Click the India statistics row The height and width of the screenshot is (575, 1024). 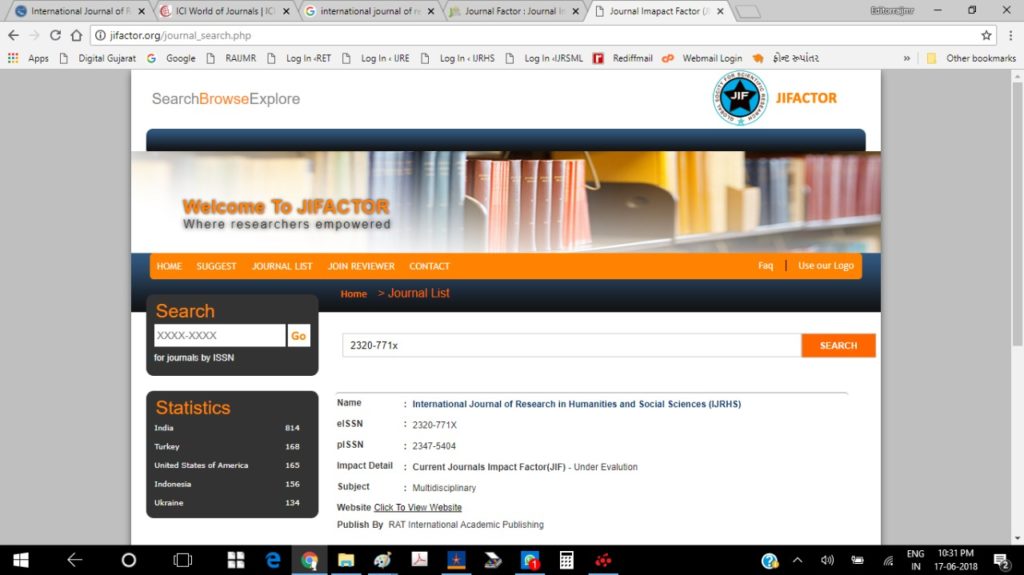pos(227,428)
